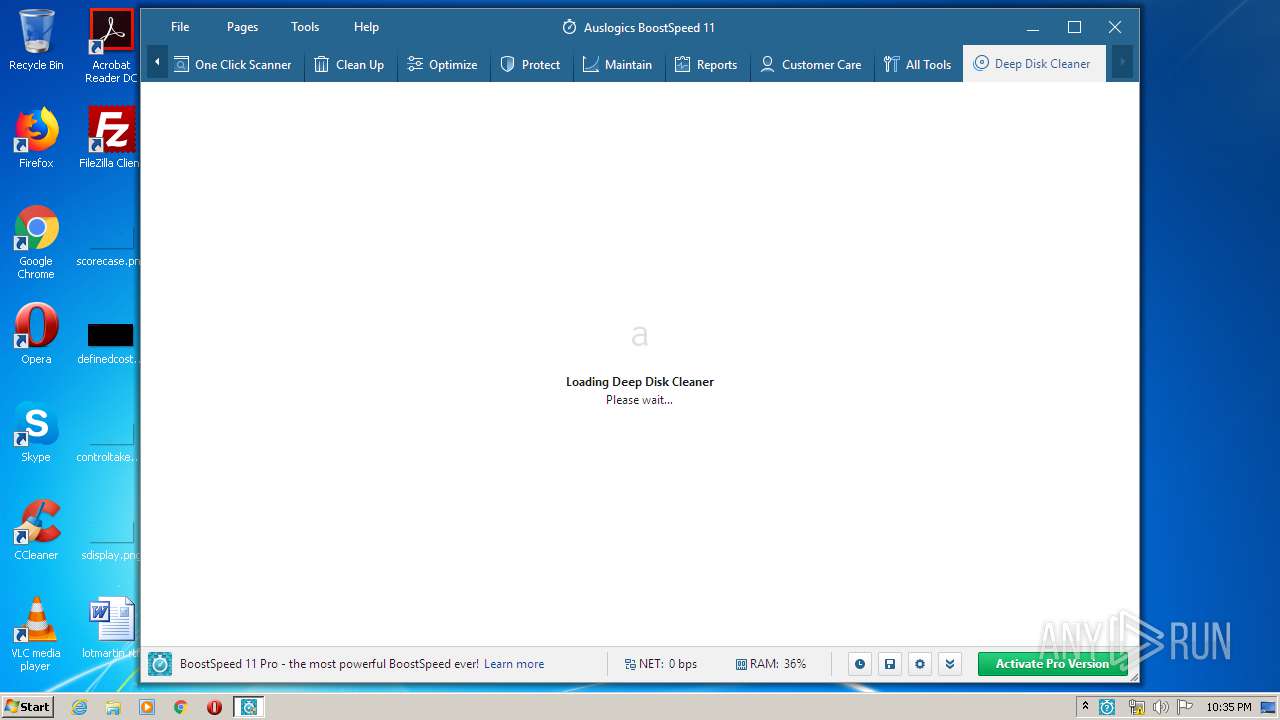Open Chrome from the taskbar
Image resolution: width=1280 pixels, height=720 pixels.
click(180, 707)
